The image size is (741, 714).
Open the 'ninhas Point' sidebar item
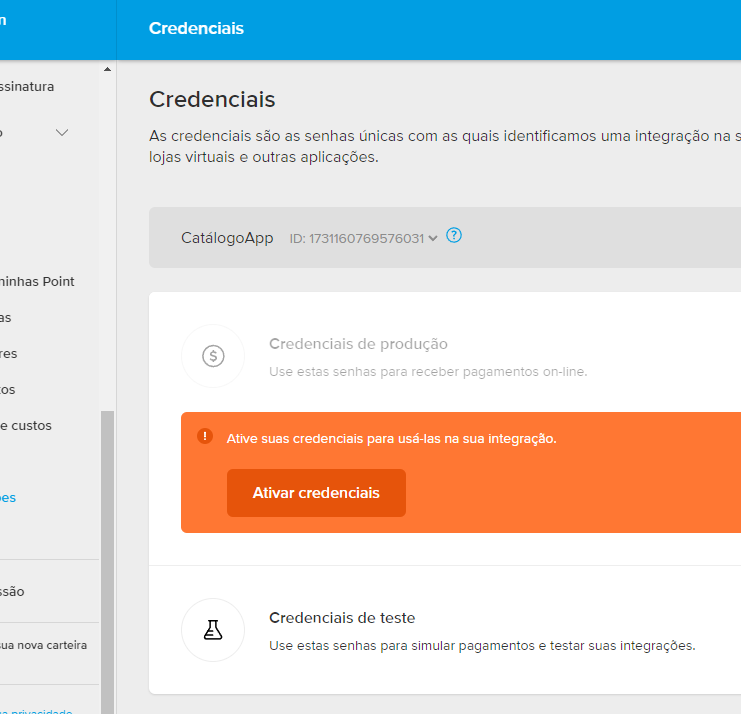37,282
